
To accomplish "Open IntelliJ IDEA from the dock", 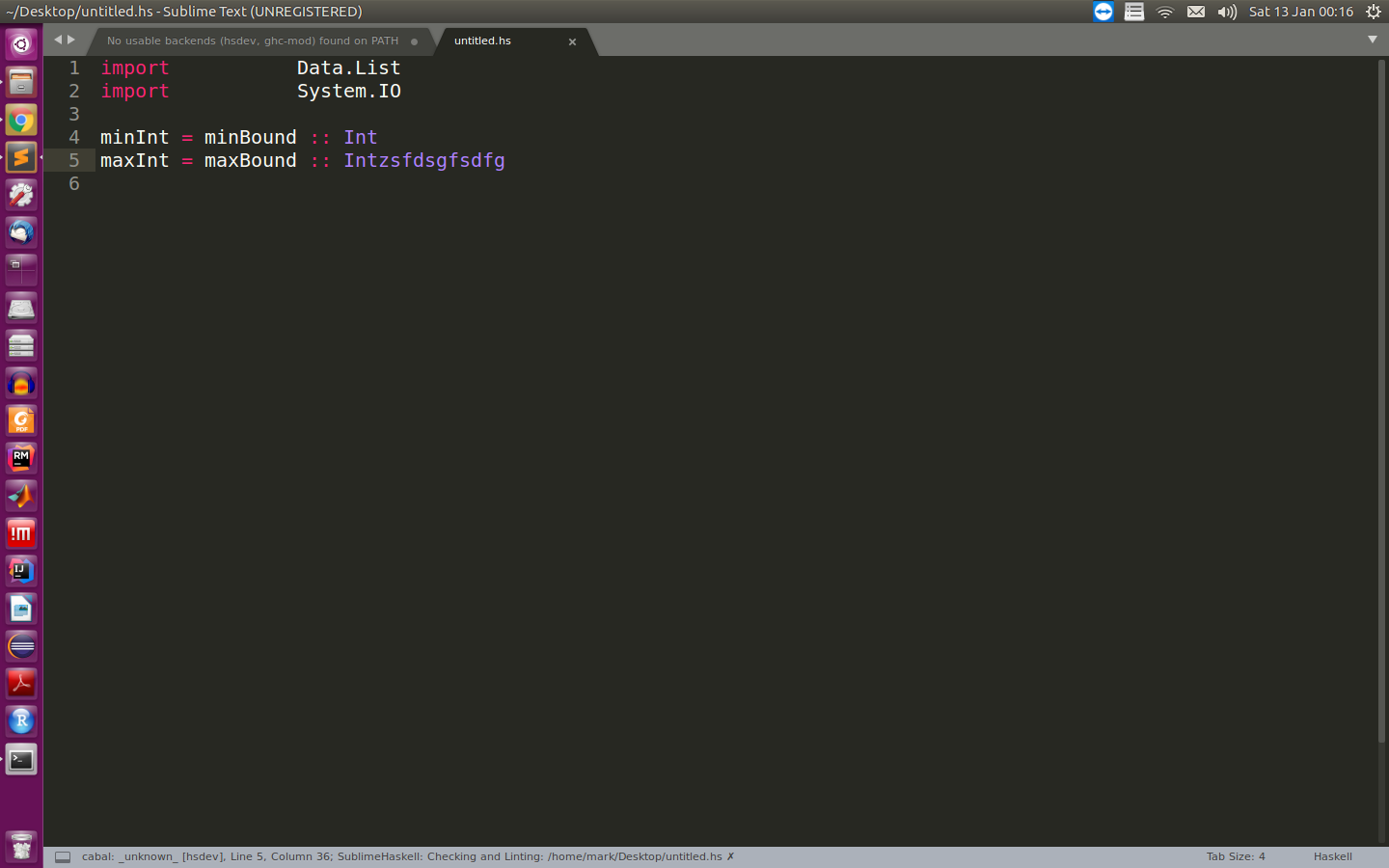I will pos(21,571).
